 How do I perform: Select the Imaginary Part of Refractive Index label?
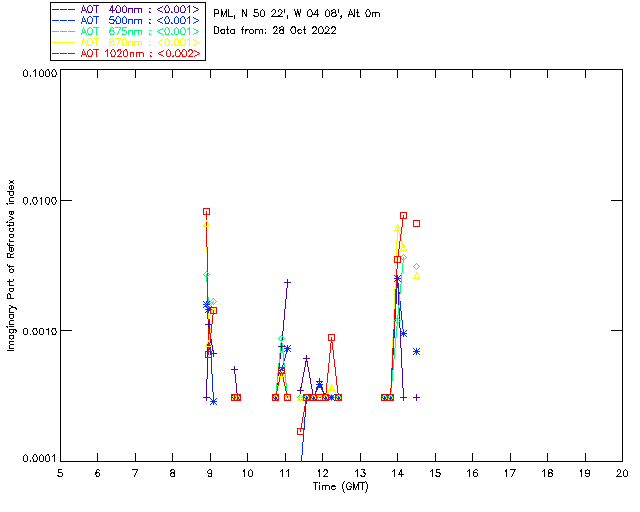tap(13, 265)
